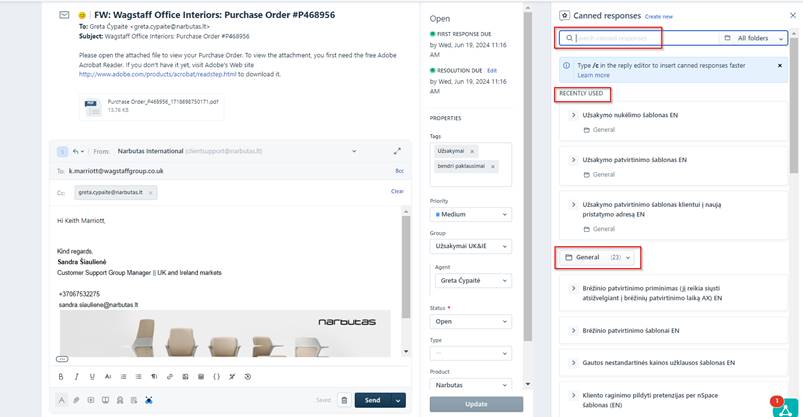Close the Canned responses panel

coord(792,15)
